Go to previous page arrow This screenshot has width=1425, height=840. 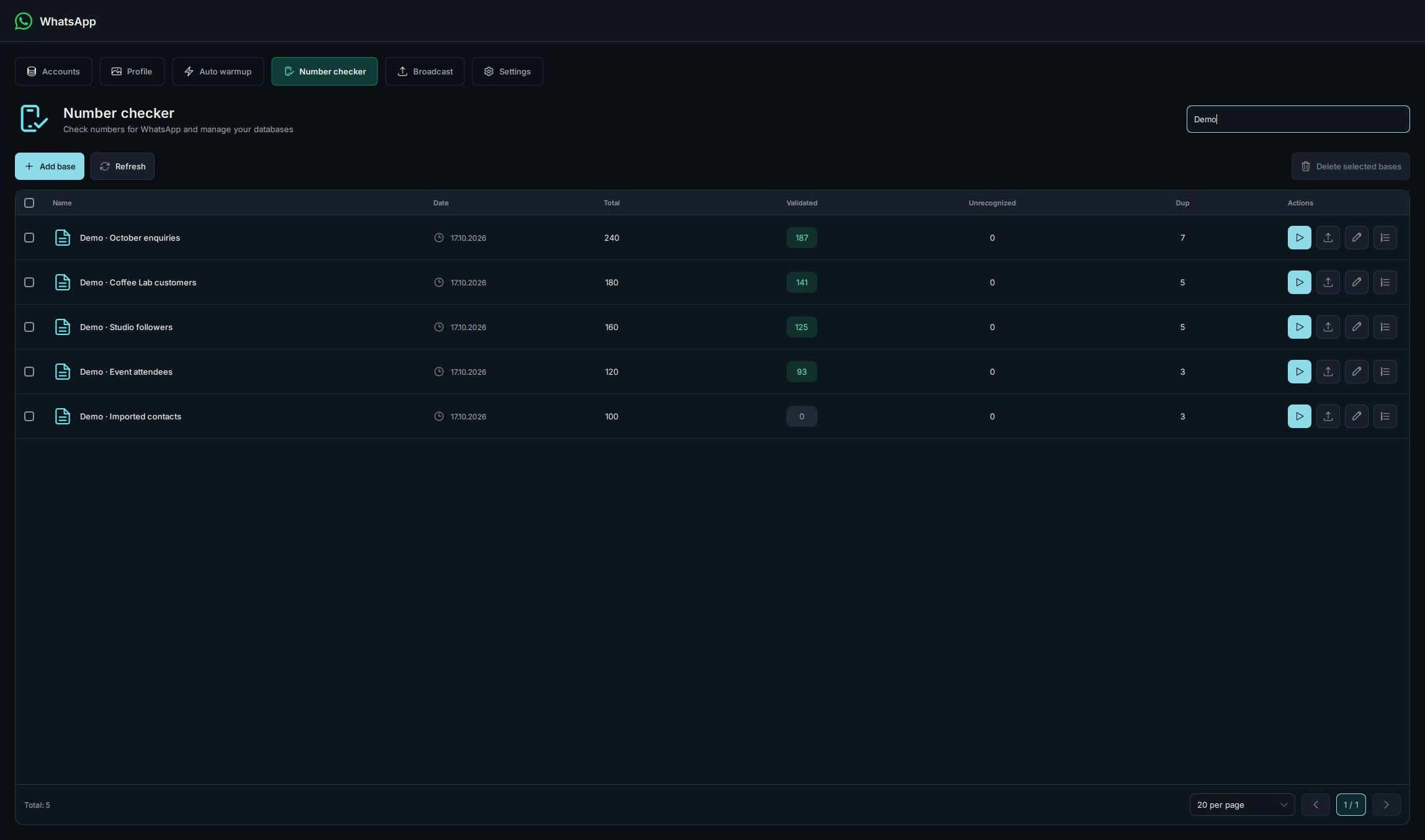pyautogui.click(x=1315, y=805)
